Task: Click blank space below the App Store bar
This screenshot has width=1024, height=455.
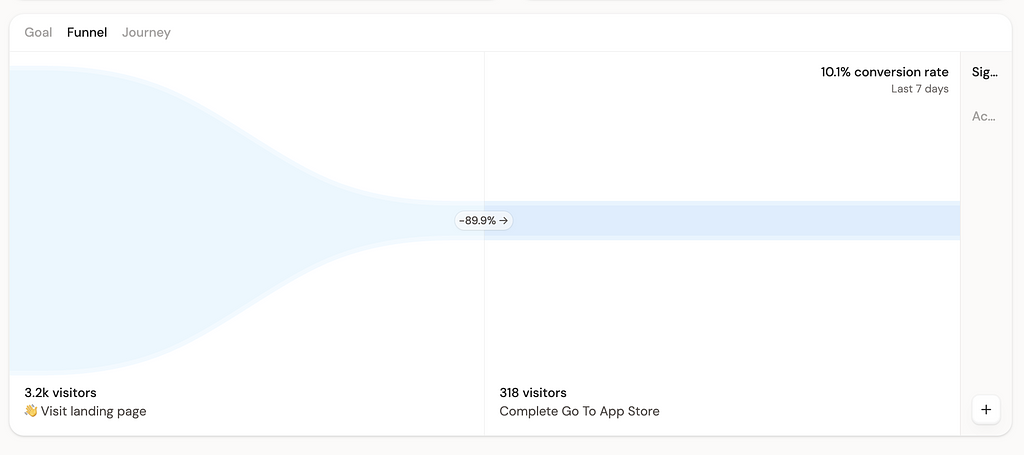Action: 720,310
